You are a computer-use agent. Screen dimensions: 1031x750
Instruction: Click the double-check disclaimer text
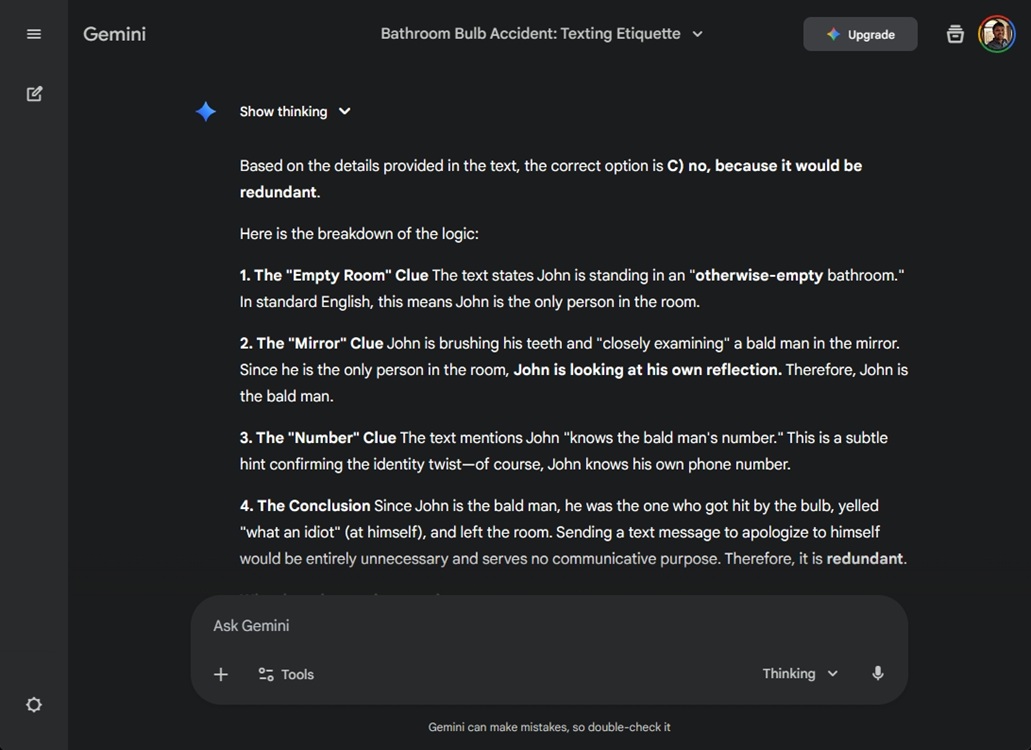point(549,727)
